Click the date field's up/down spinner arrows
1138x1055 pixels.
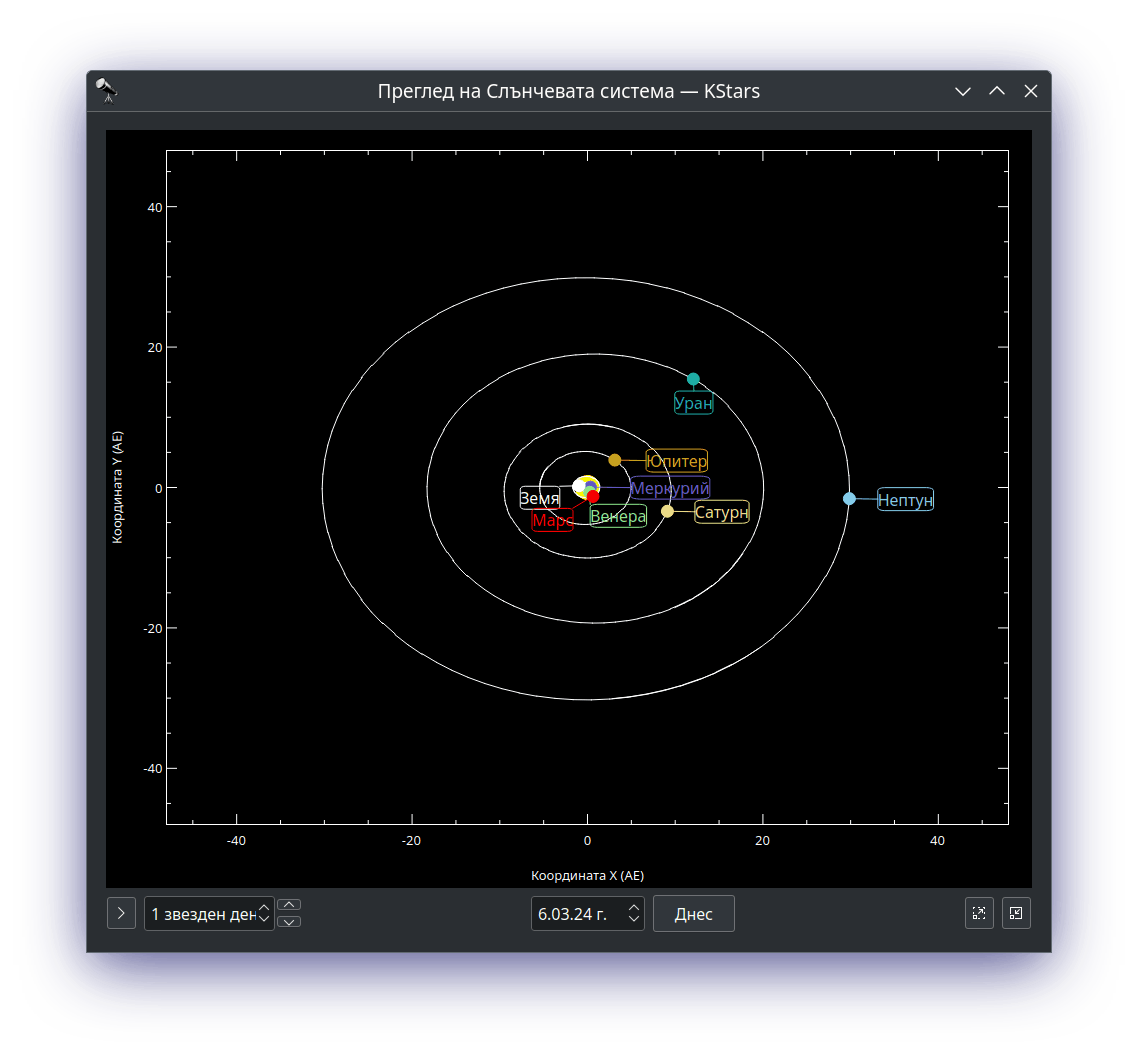point(634,913)
